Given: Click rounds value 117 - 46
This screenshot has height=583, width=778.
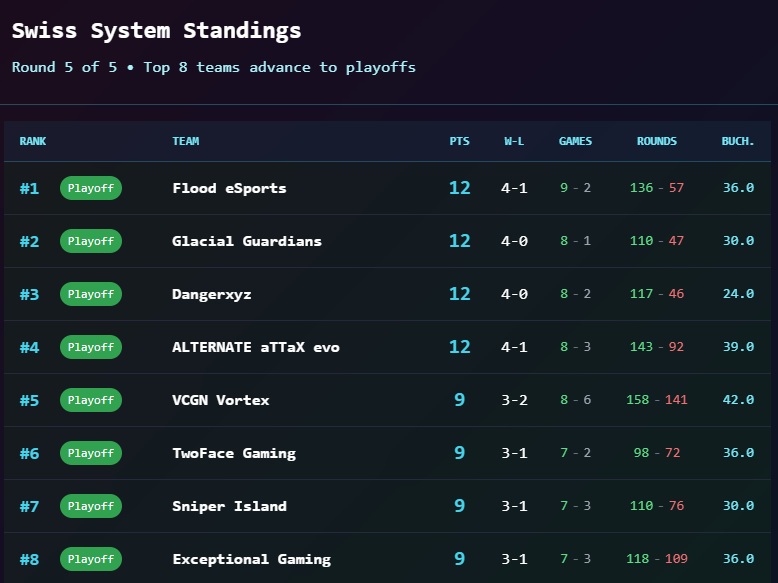Looking at the screenshot, I should [x=657, y=294].
